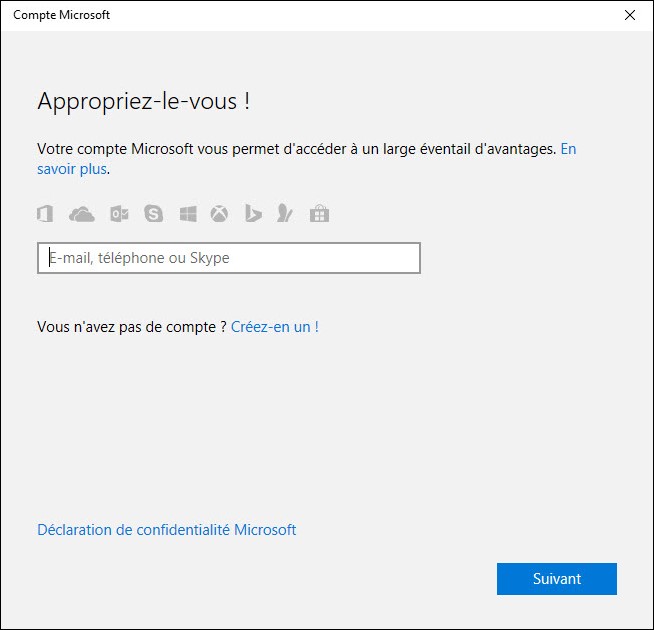Viewport: 654px width, 630px height.
Task: Click the Bing icon
Action: pyautogui.click(x=254, y=213)
